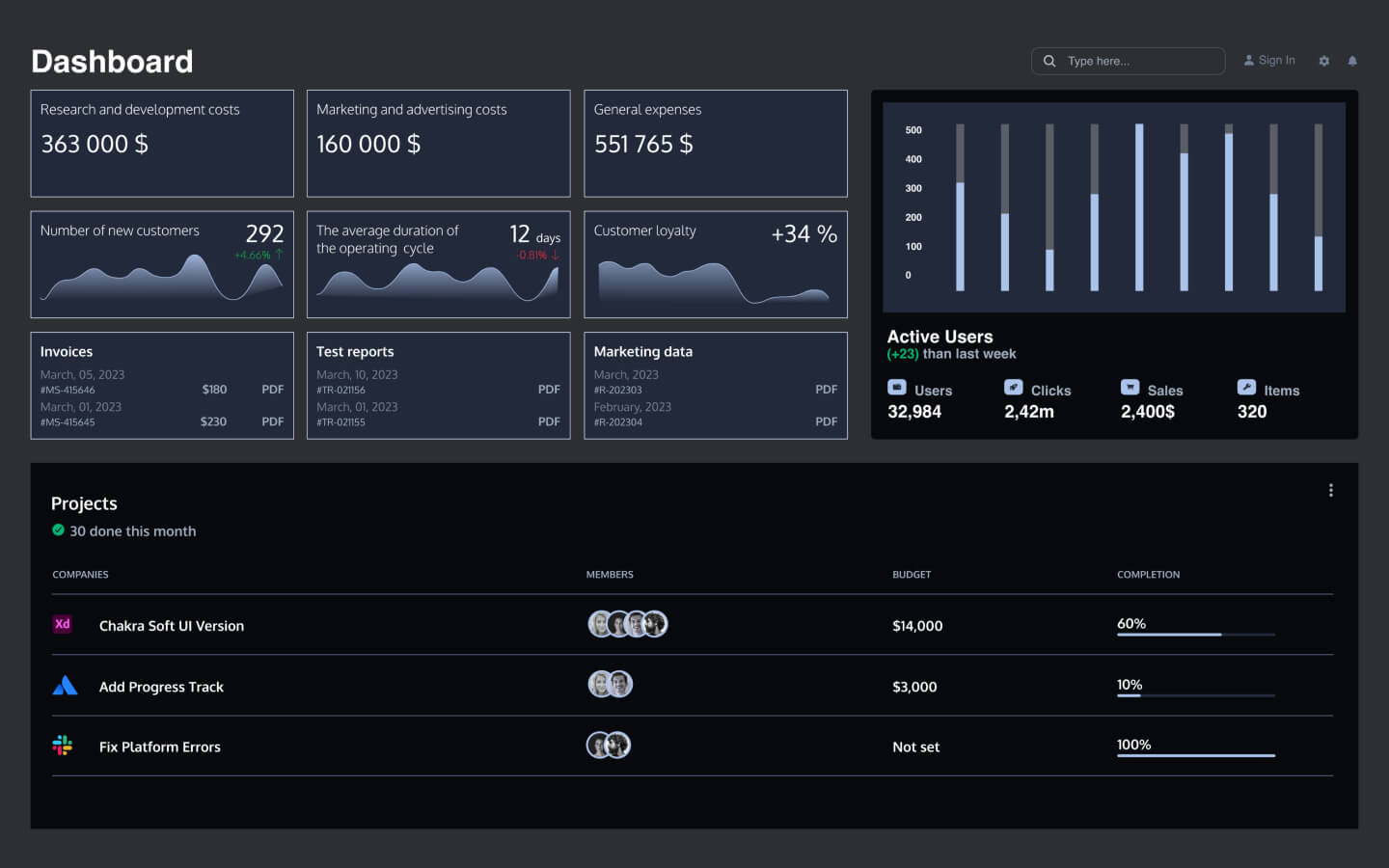1389x868 pixels.
Task: Select the Add Progress Track project
Action: (161, 687)
